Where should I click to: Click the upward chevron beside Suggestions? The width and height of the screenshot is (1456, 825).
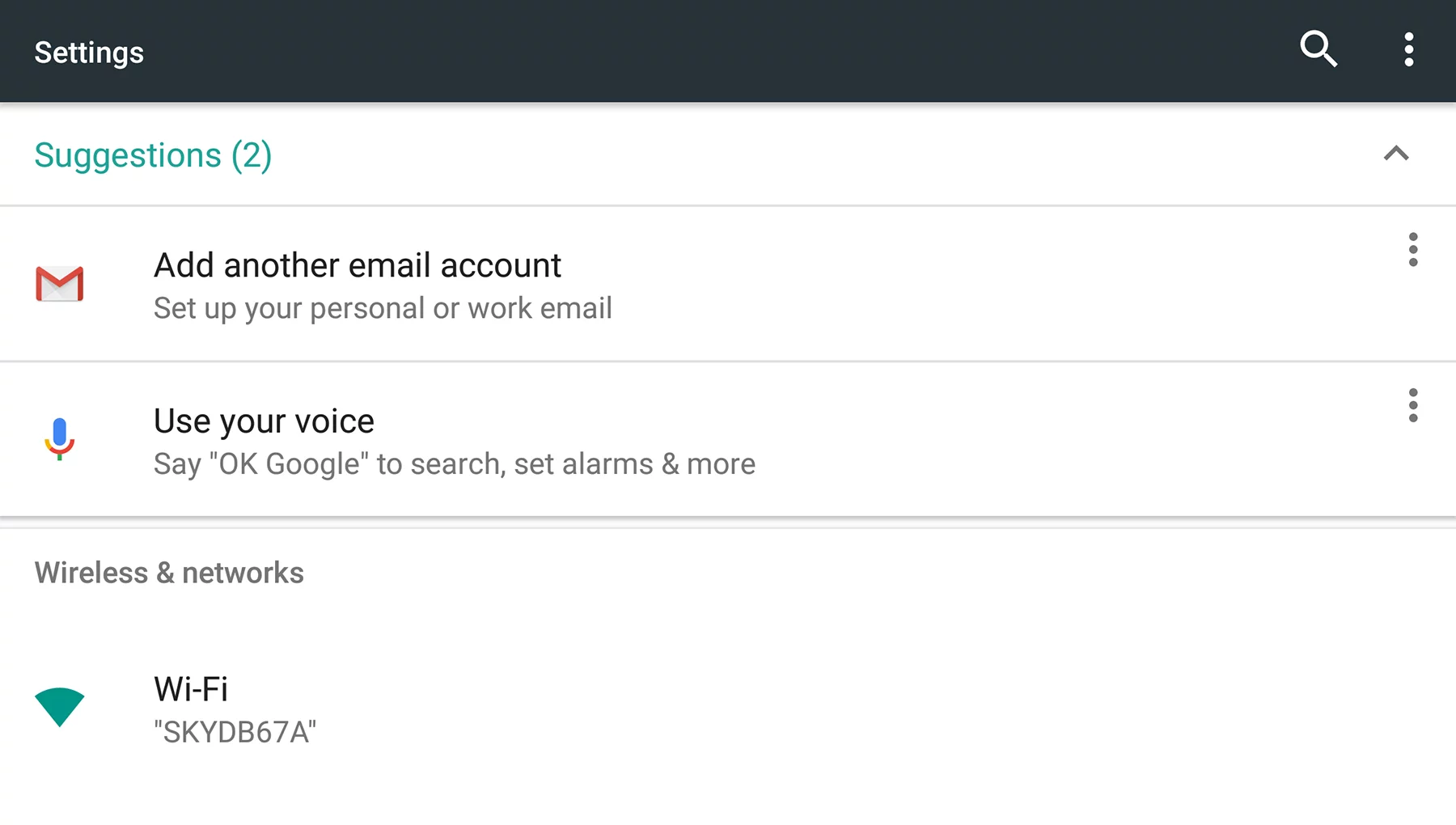pyautogui.click(x=1395, y=154)
